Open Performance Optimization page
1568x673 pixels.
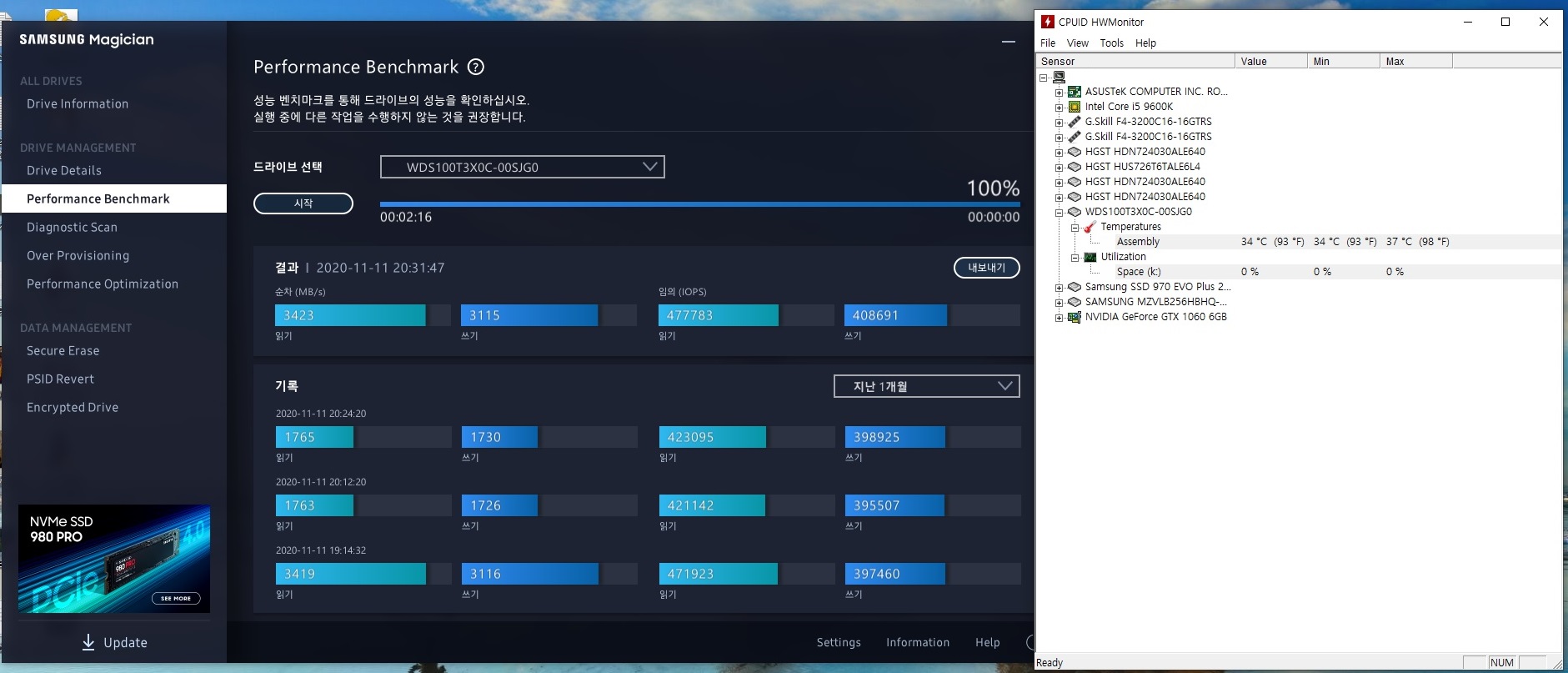pos(103,284)
